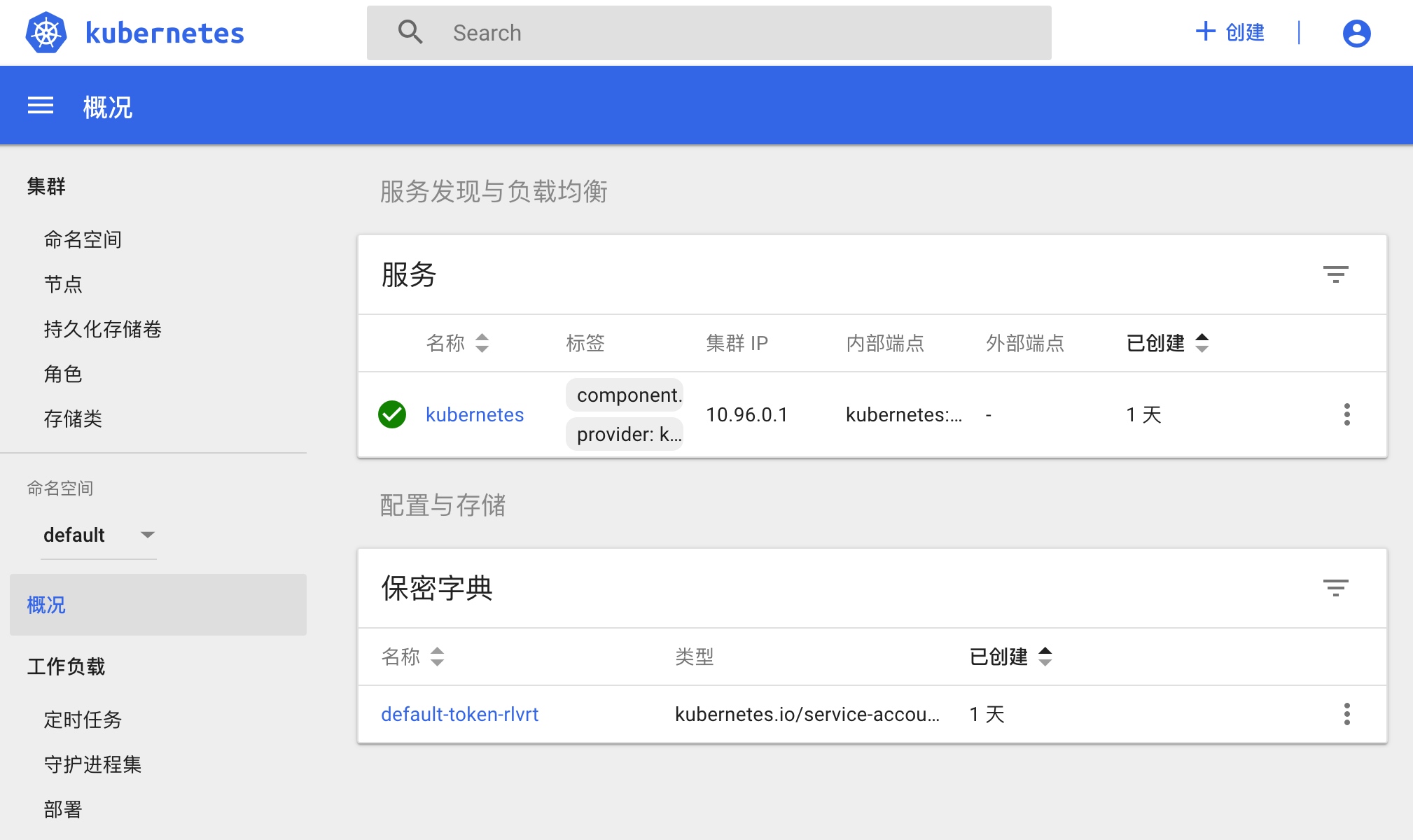Click the Kubernetes helm logo
This screenshot has width=1413, height=840.
pos(46,33)
